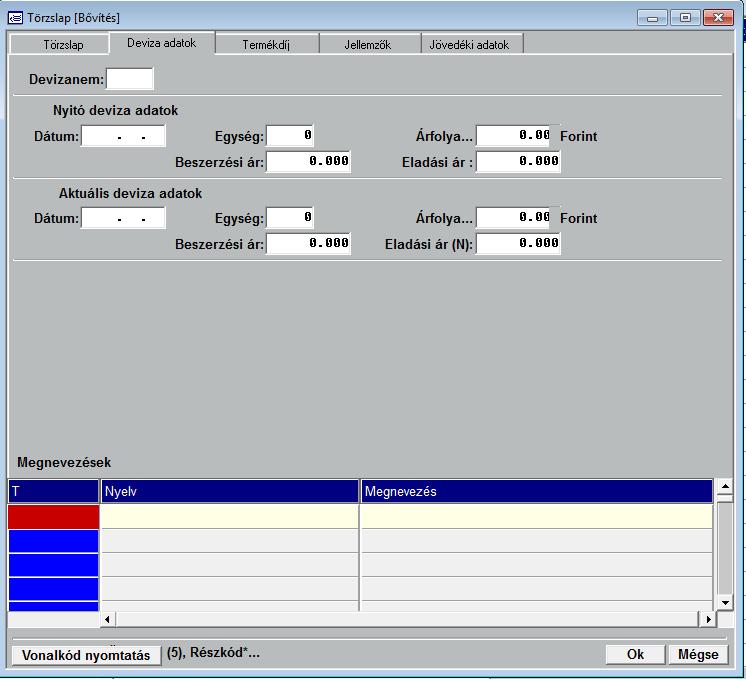The width and height of the screenshot is (746, 679).
Task: Click the Egység field under Nyitó deviza adatok
Action: 290,136
